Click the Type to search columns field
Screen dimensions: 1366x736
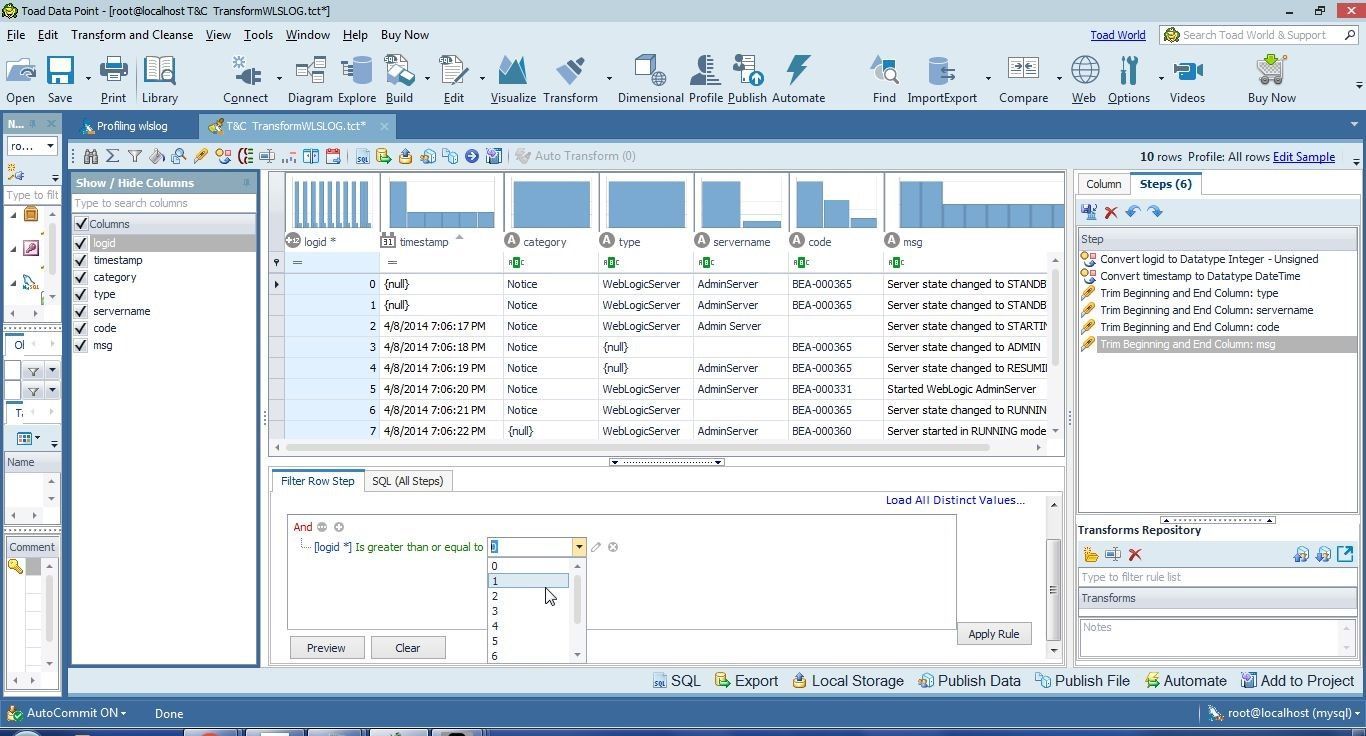point(163,203)
